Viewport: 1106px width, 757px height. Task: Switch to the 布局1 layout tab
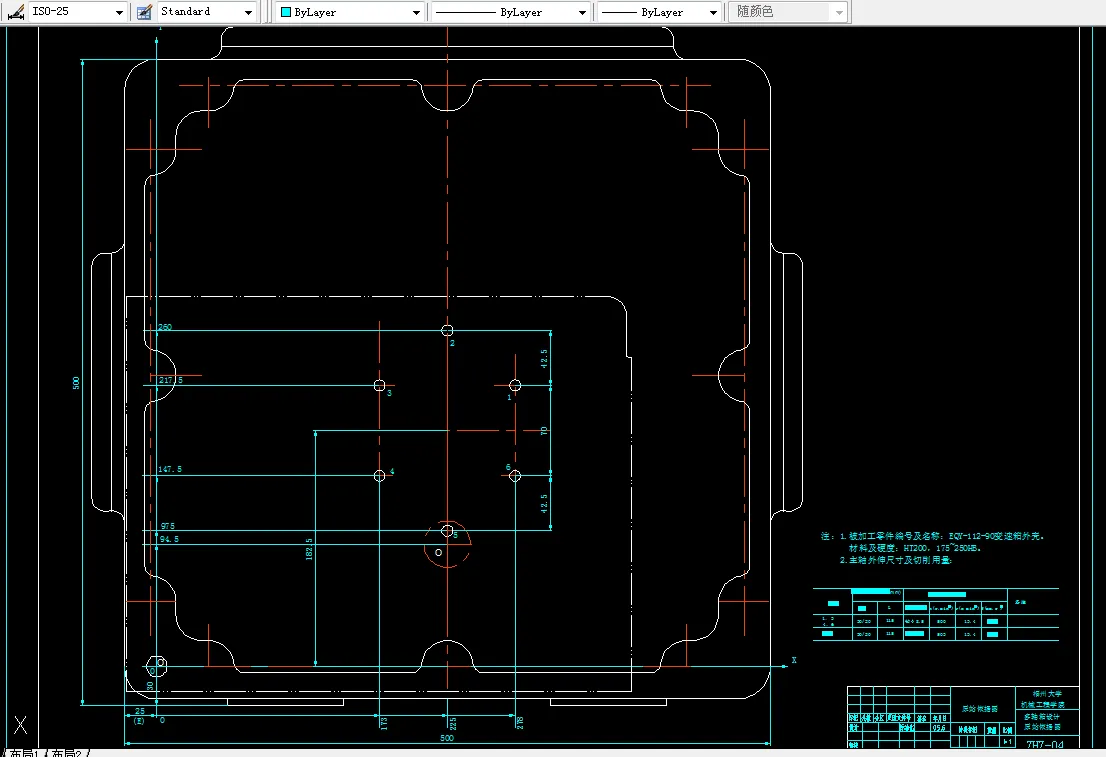pyautogui.click(x=25, y=753)
